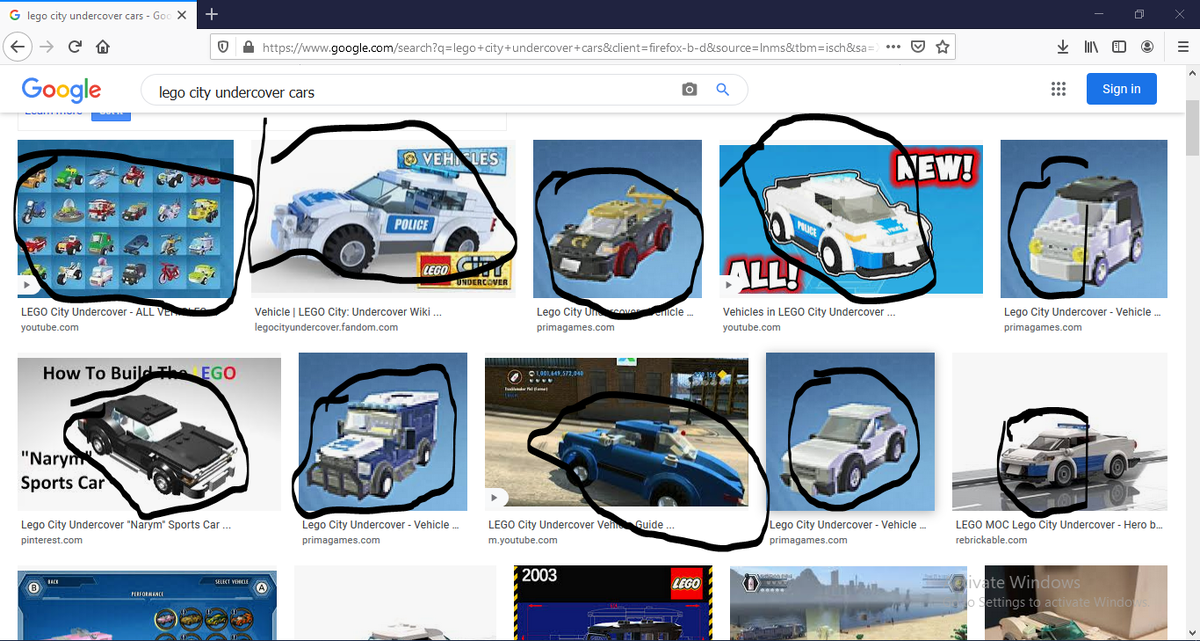1200x641 pixels.
Task: Open LEGO City Undercover Vehicle Guide caption
Action: click(581, 525)
